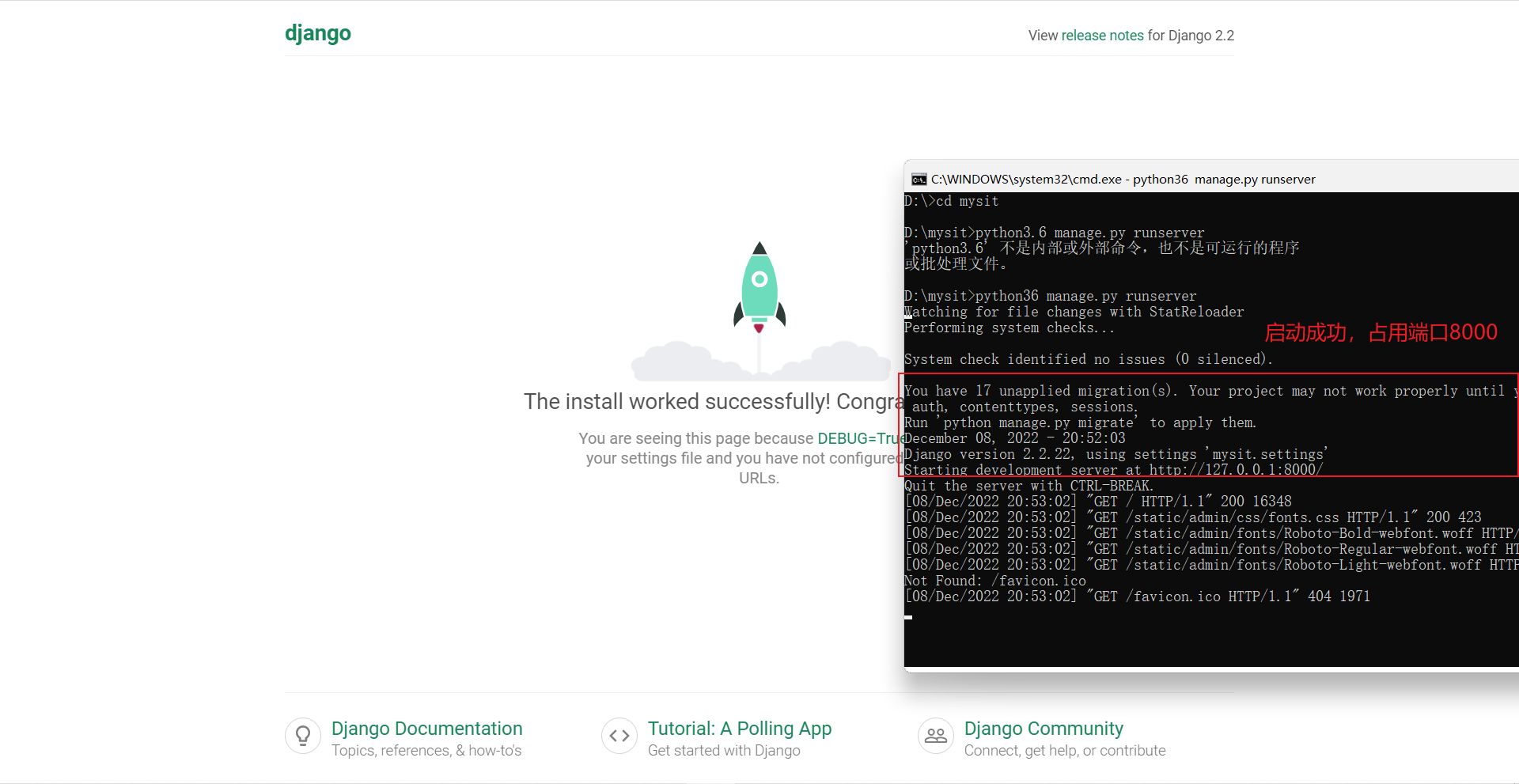Screen dimensions: 1519x784
Task: Click the 'D:\>cd mysit' command line
Action: 952,202
